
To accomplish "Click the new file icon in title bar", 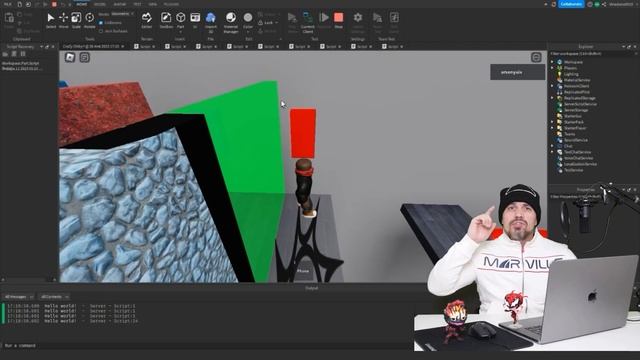I will click(19, 4).
